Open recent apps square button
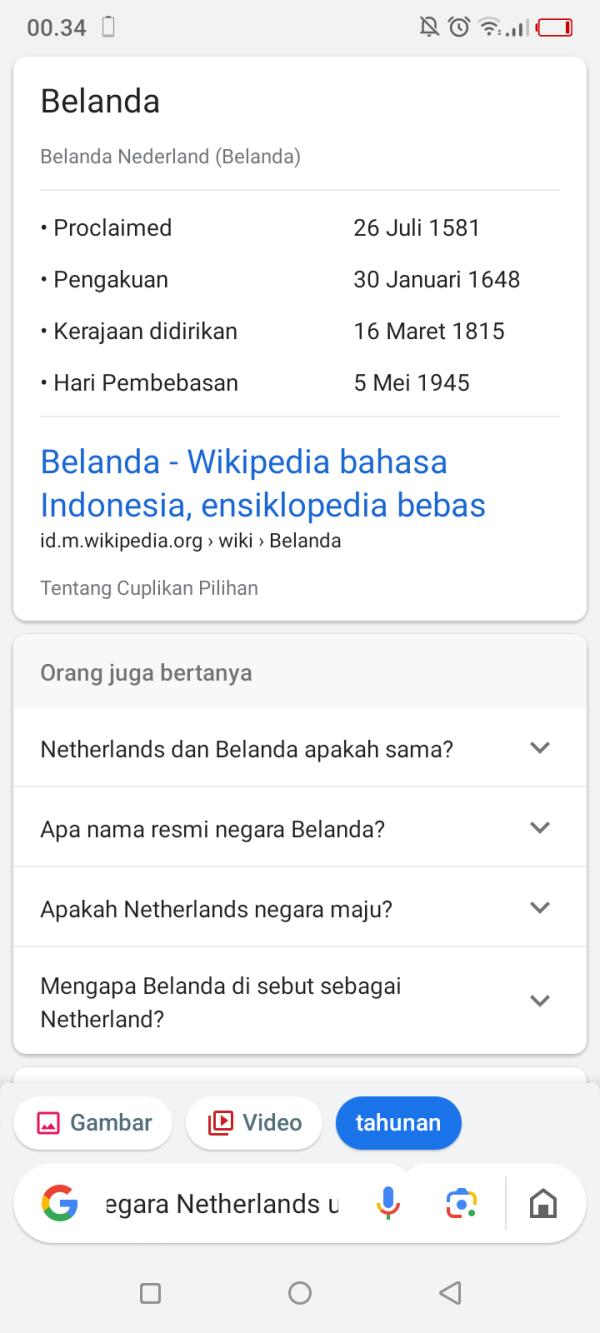Screen dimensions: 600x1333 [150, 1293]
